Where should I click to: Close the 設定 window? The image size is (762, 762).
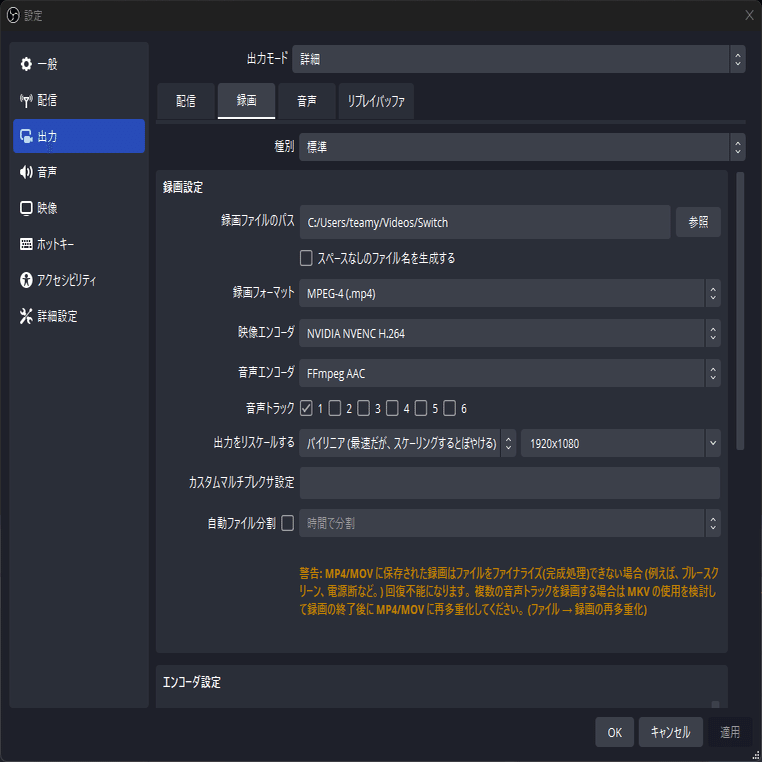point(749,16)
